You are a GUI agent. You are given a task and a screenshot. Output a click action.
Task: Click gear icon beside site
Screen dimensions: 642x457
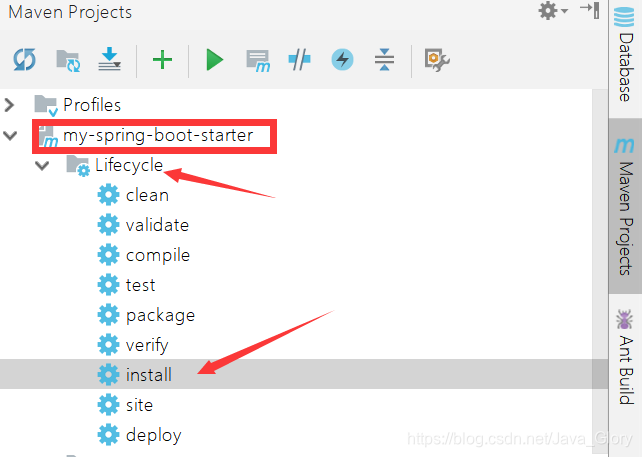point(109,405)
